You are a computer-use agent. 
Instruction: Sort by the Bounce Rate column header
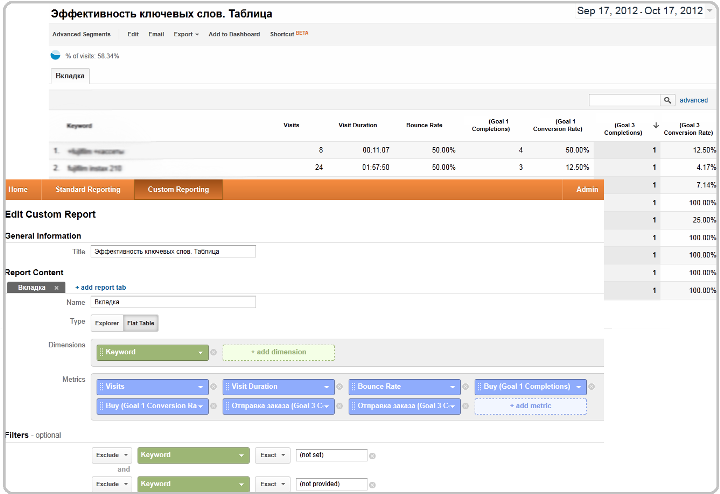point(424,125)
